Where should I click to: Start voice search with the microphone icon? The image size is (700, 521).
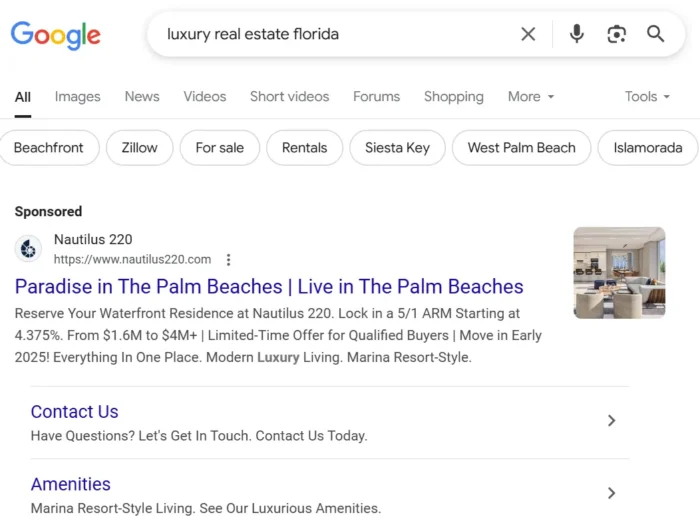576,34
